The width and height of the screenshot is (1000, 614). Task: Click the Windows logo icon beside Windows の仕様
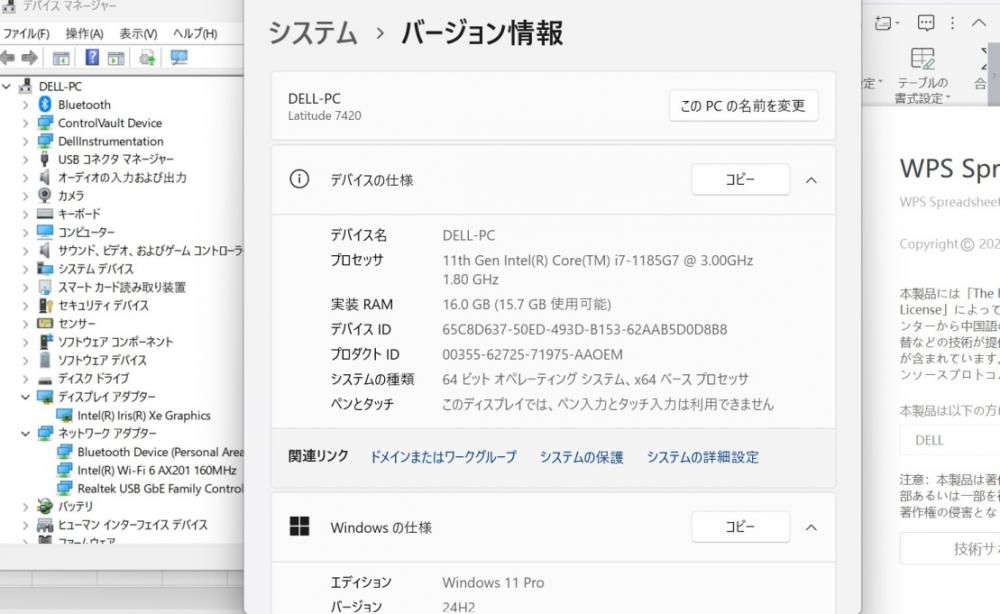coord(299,526)
